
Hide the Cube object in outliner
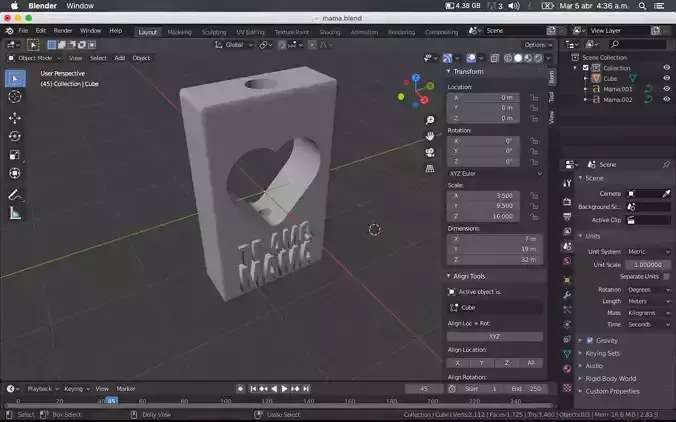pos(667,78)
